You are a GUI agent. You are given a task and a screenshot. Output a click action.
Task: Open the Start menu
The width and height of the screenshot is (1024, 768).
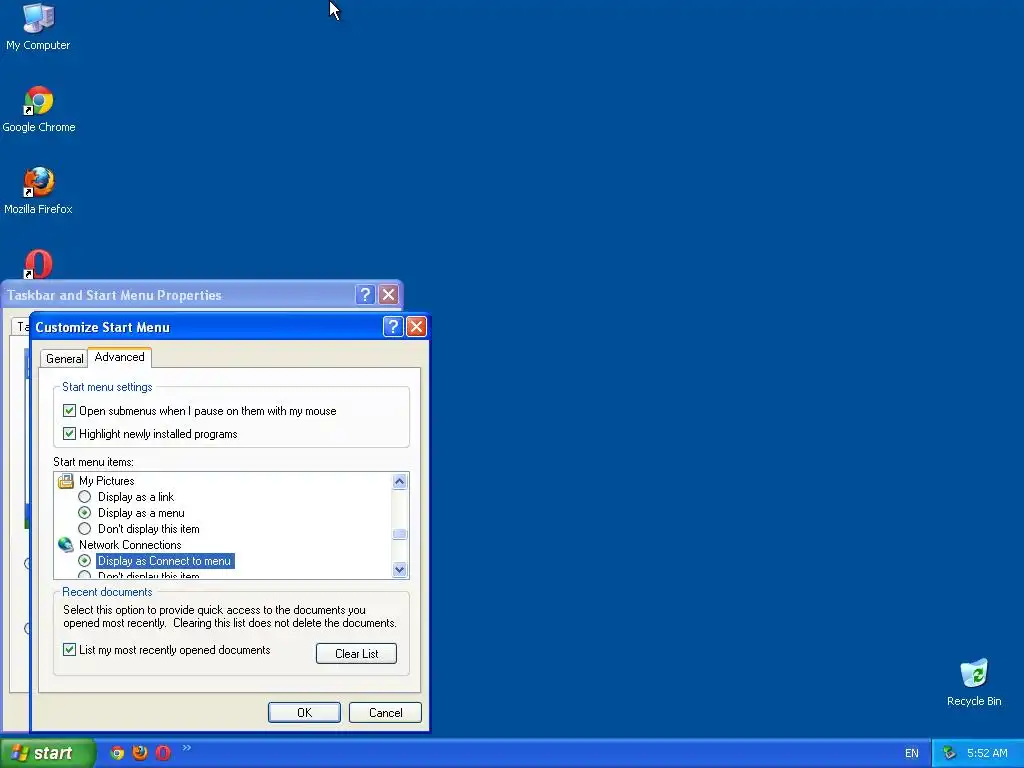(47, 753)
